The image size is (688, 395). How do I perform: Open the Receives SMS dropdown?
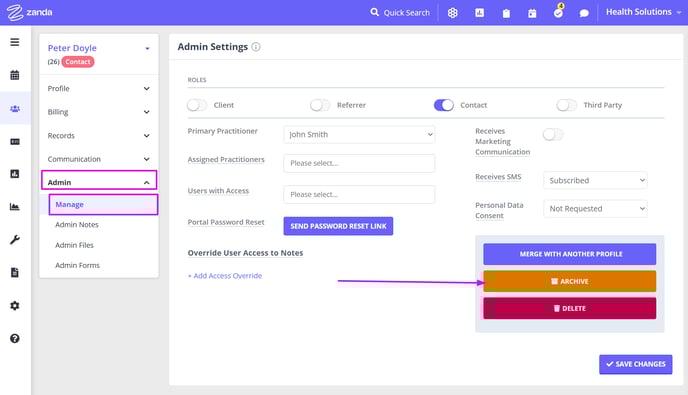pos(595,180)
